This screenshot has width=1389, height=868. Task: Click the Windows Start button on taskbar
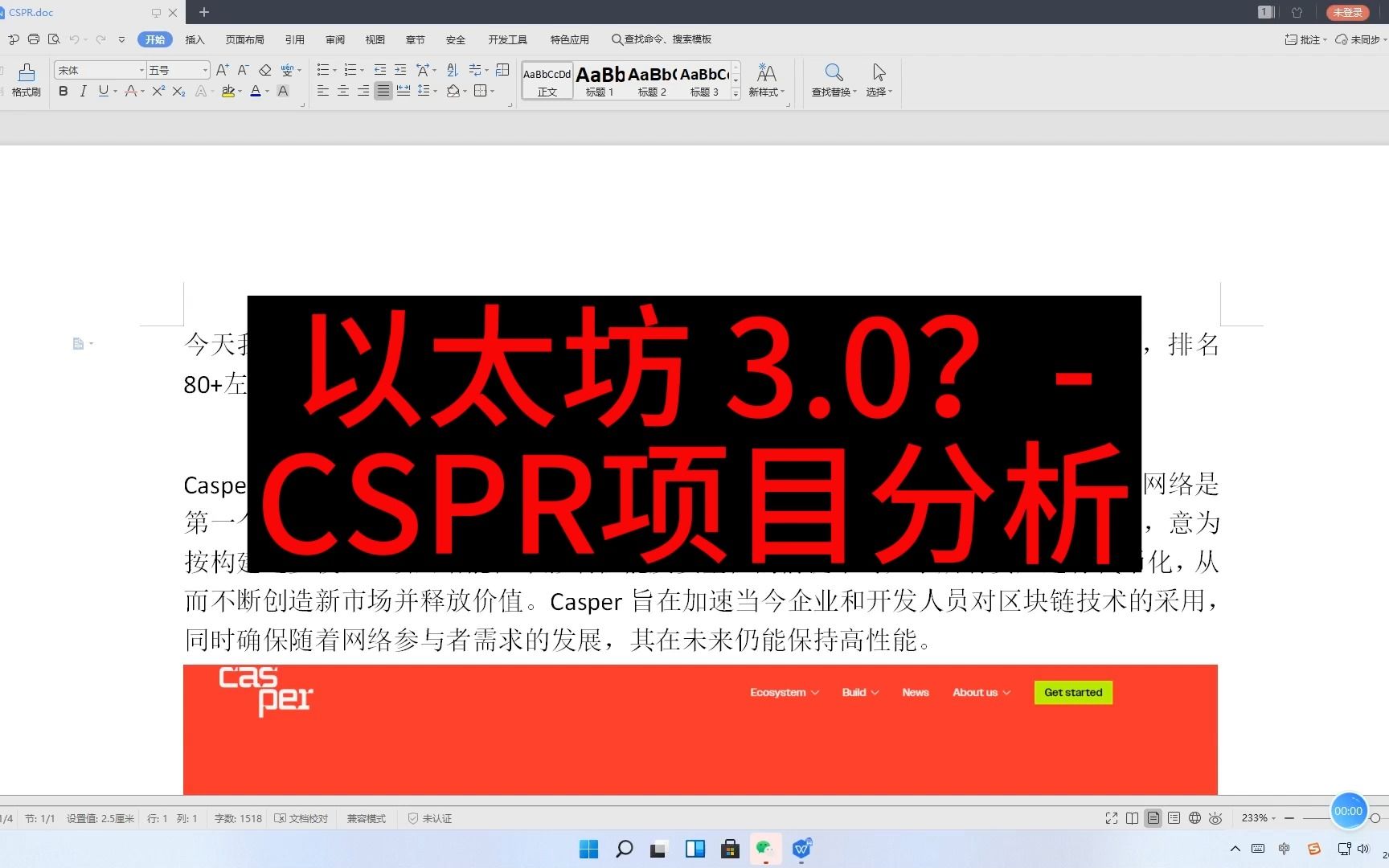[588, 849]
